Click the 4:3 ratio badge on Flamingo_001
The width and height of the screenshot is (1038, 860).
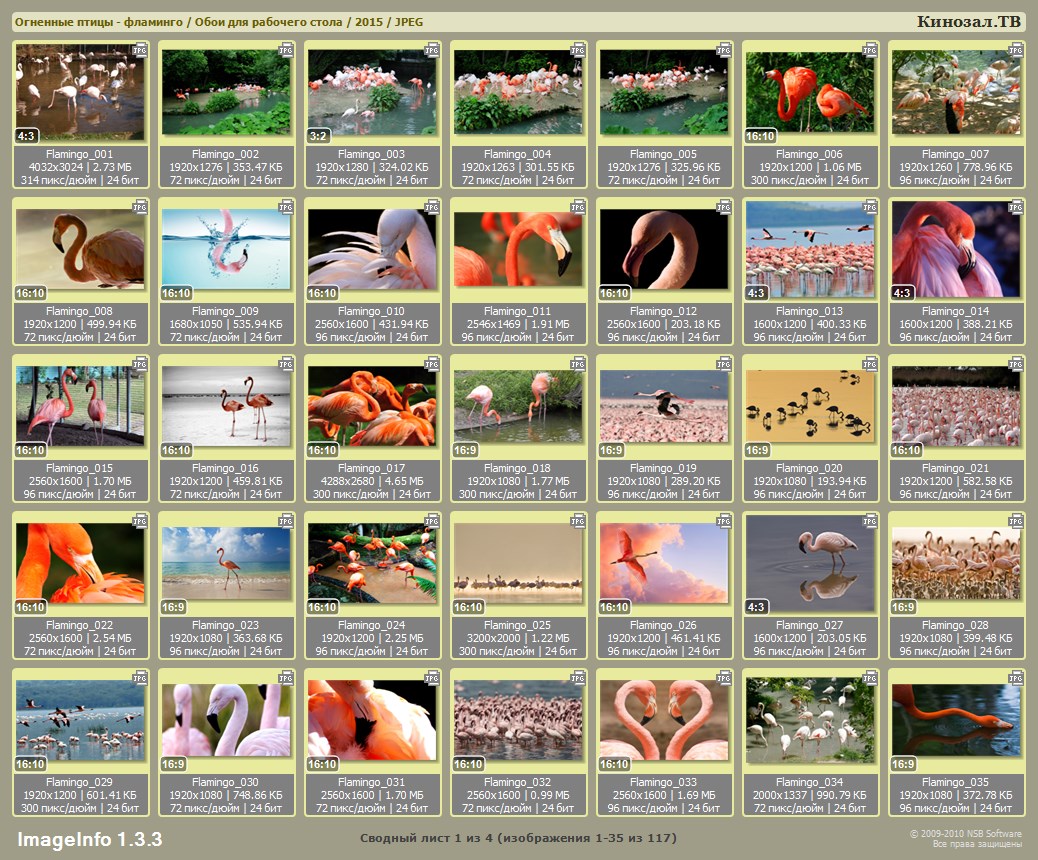point(27,136)
